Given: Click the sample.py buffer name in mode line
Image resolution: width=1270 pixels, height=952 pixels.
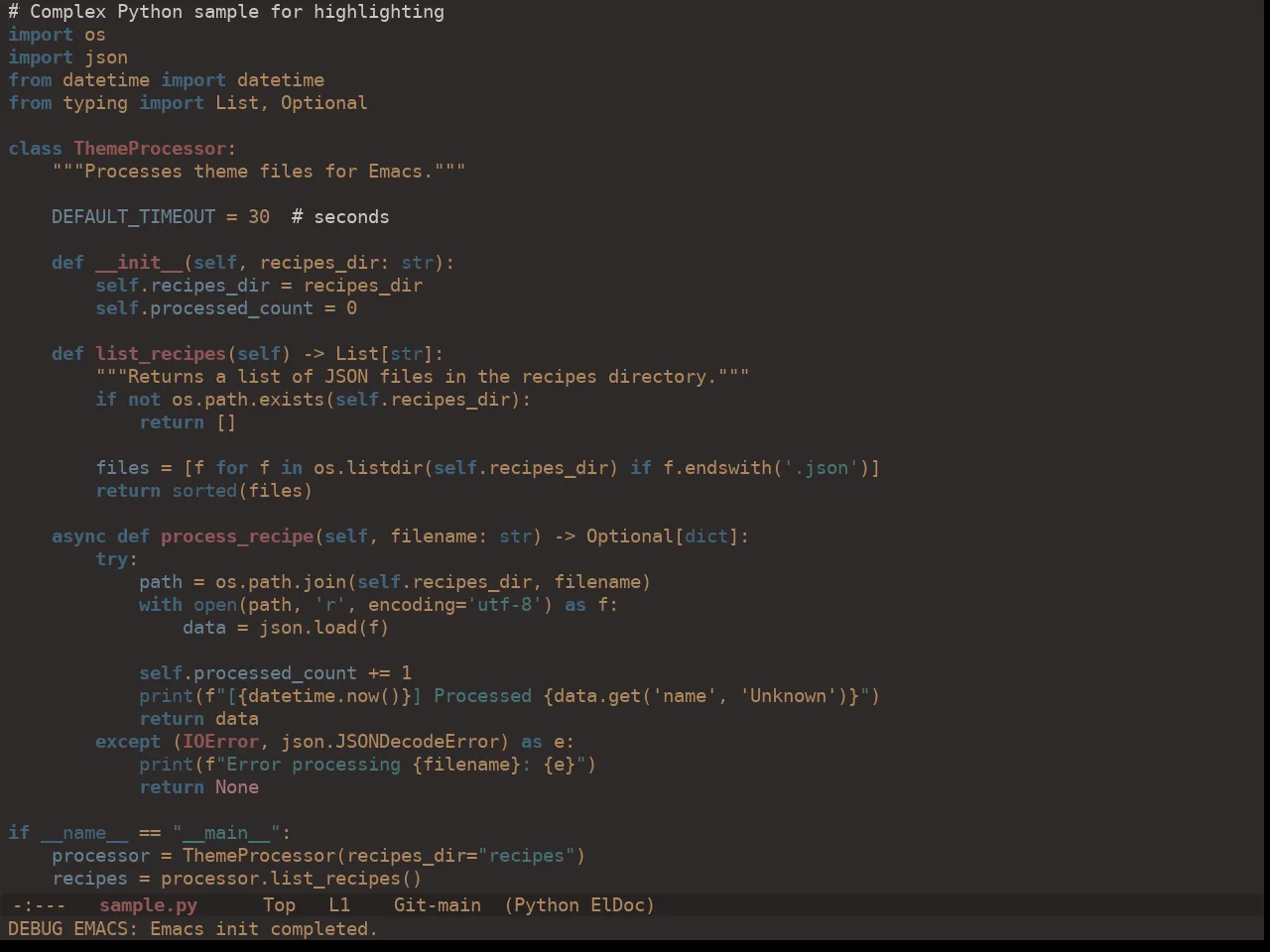Looking at the screenshot, I should click(x=149, y=904).
